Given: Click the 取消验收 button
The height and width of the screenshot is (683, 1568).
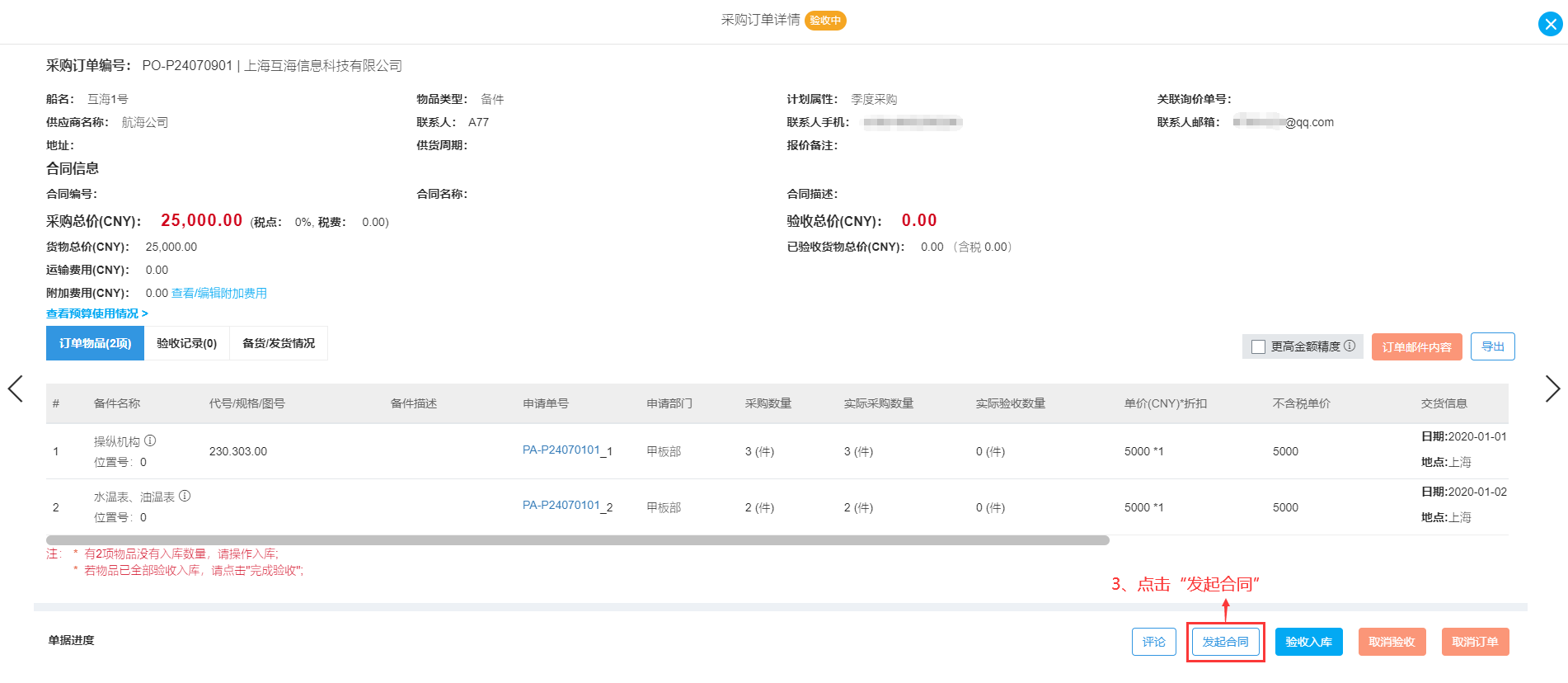Looking at the screenshot, I should 1392,642.
